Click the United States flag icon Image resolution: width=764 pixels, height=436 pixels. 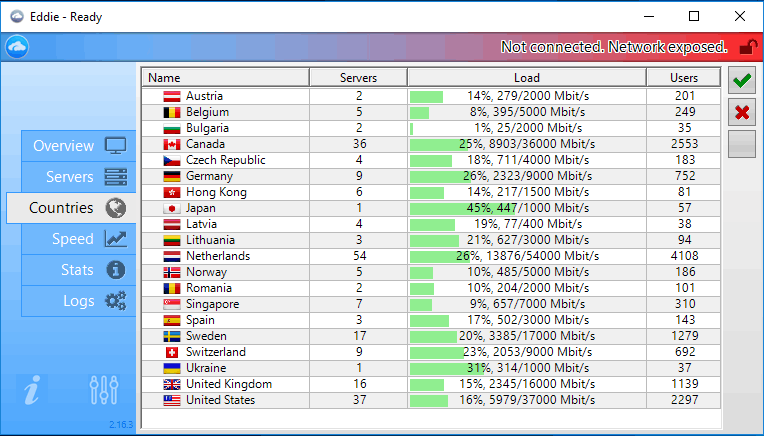coord(172,400)
